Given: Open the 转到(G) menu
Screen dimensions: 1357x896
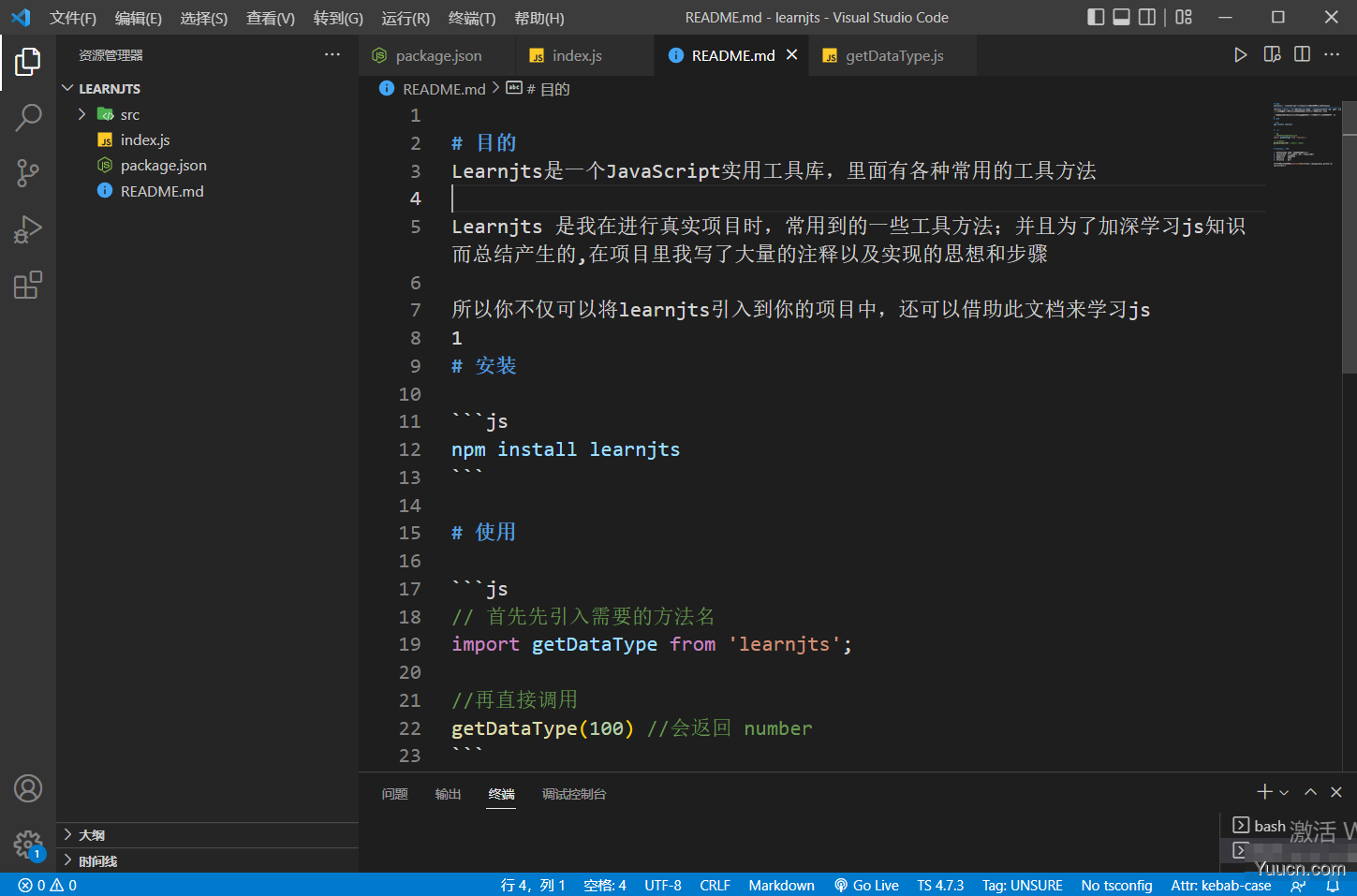Looking at the screenshot, I should coord(338,18).
